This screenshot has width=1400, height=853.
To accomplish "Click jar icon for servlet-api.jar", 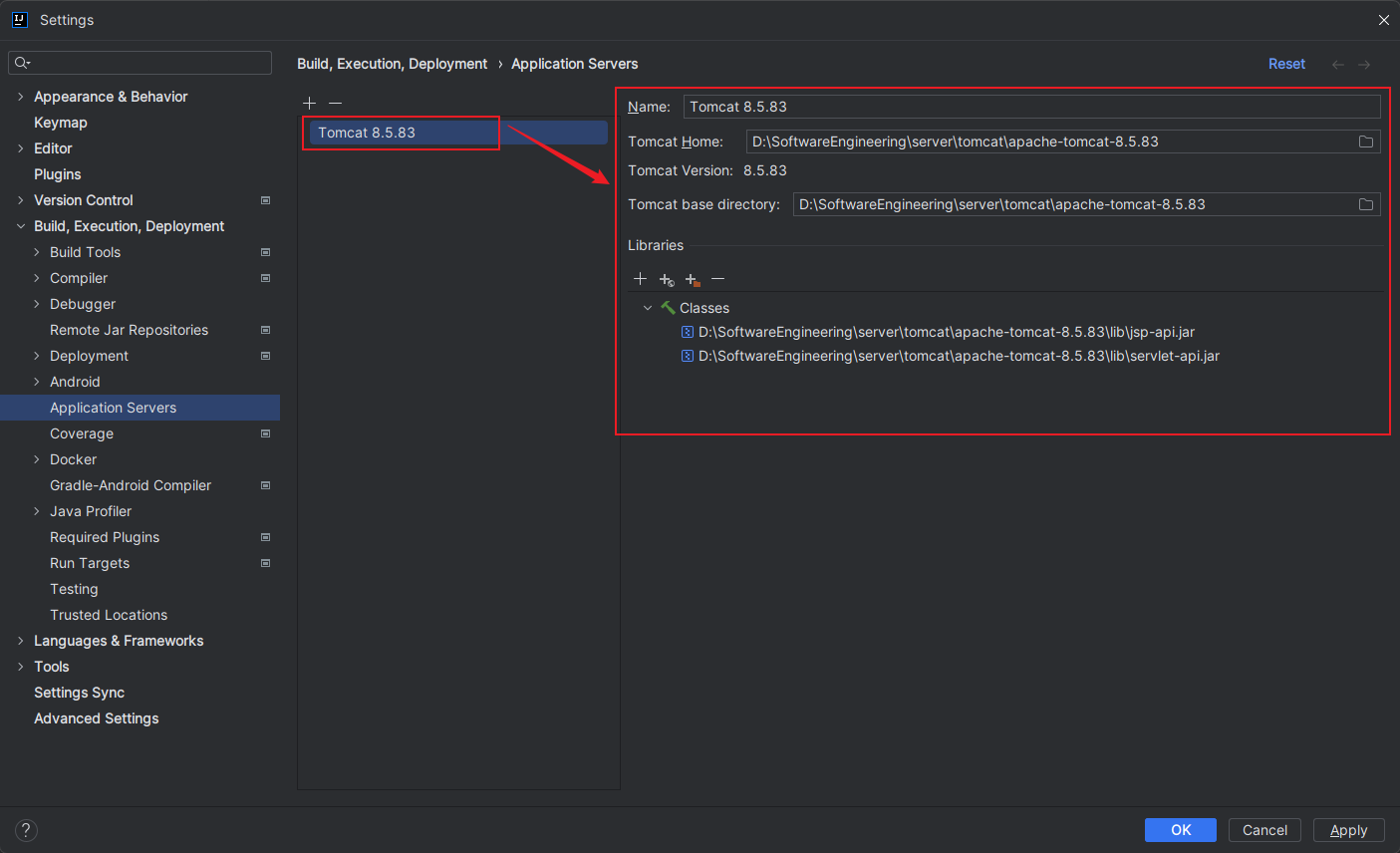I will [688, 356].
